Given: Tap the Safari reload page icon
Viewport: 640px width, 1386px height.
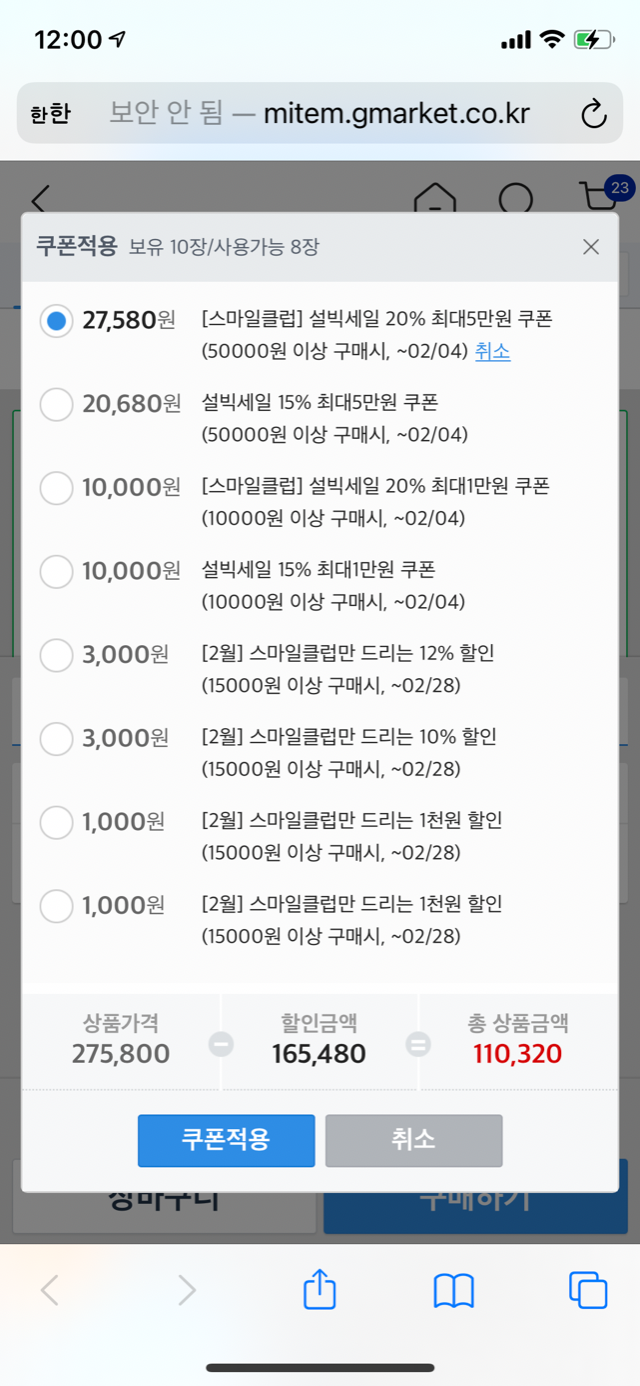Looking at the screenshot, I should 594,114.
